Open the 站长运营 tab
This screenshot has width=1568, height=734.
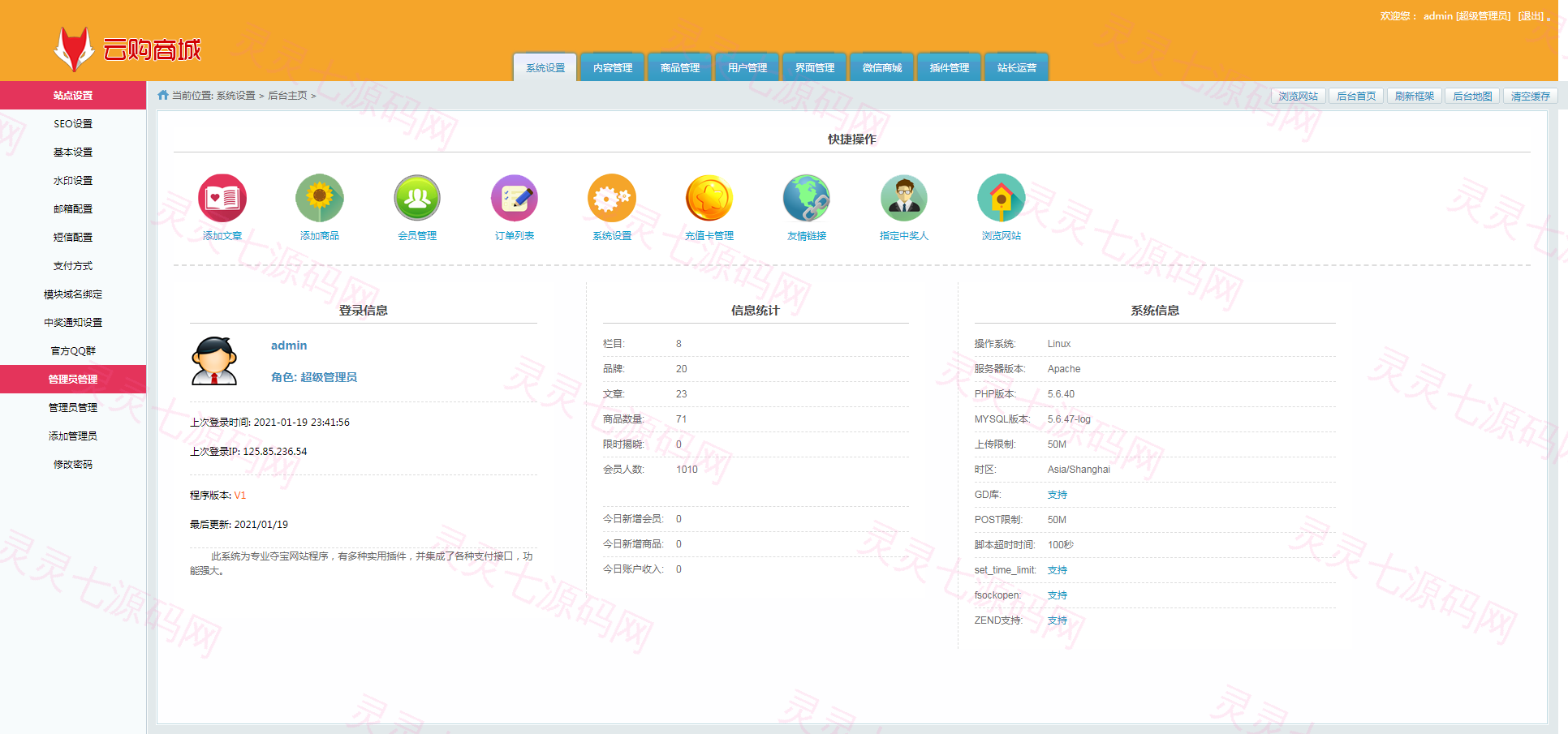1017,67
